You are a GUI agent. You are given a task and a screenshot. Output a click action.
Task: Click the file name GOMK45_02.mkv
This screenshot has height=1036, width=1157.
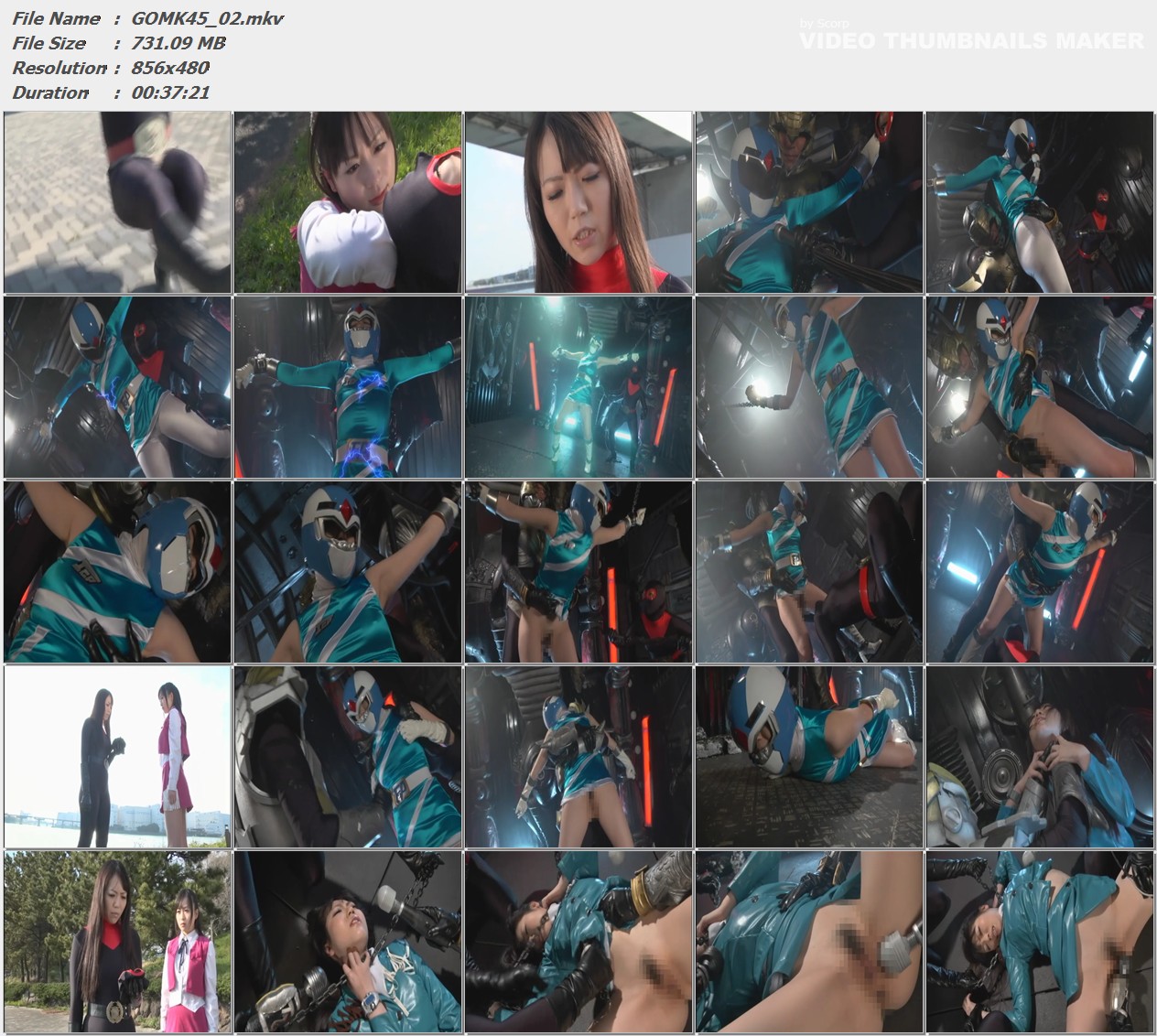[x=208, y=18]
